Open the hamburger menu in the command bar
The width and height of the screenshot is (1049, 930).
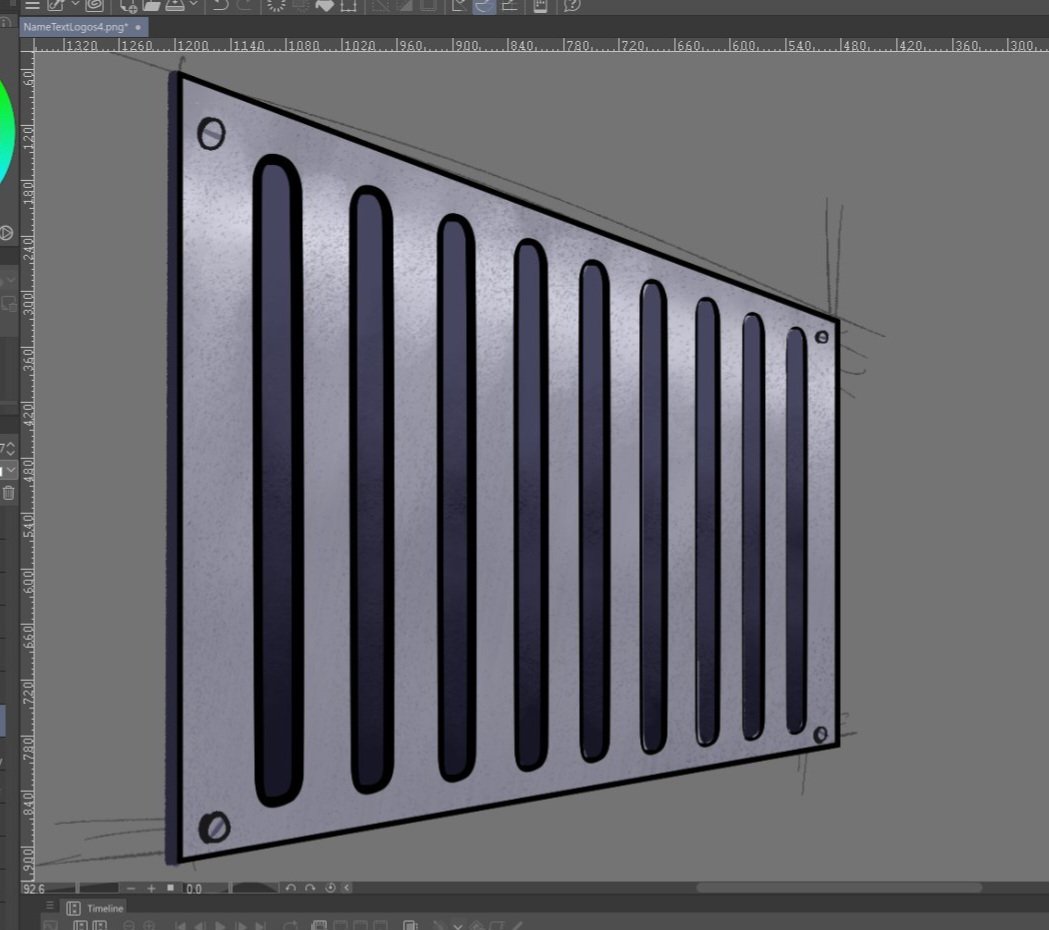click(x=31, y=5)
